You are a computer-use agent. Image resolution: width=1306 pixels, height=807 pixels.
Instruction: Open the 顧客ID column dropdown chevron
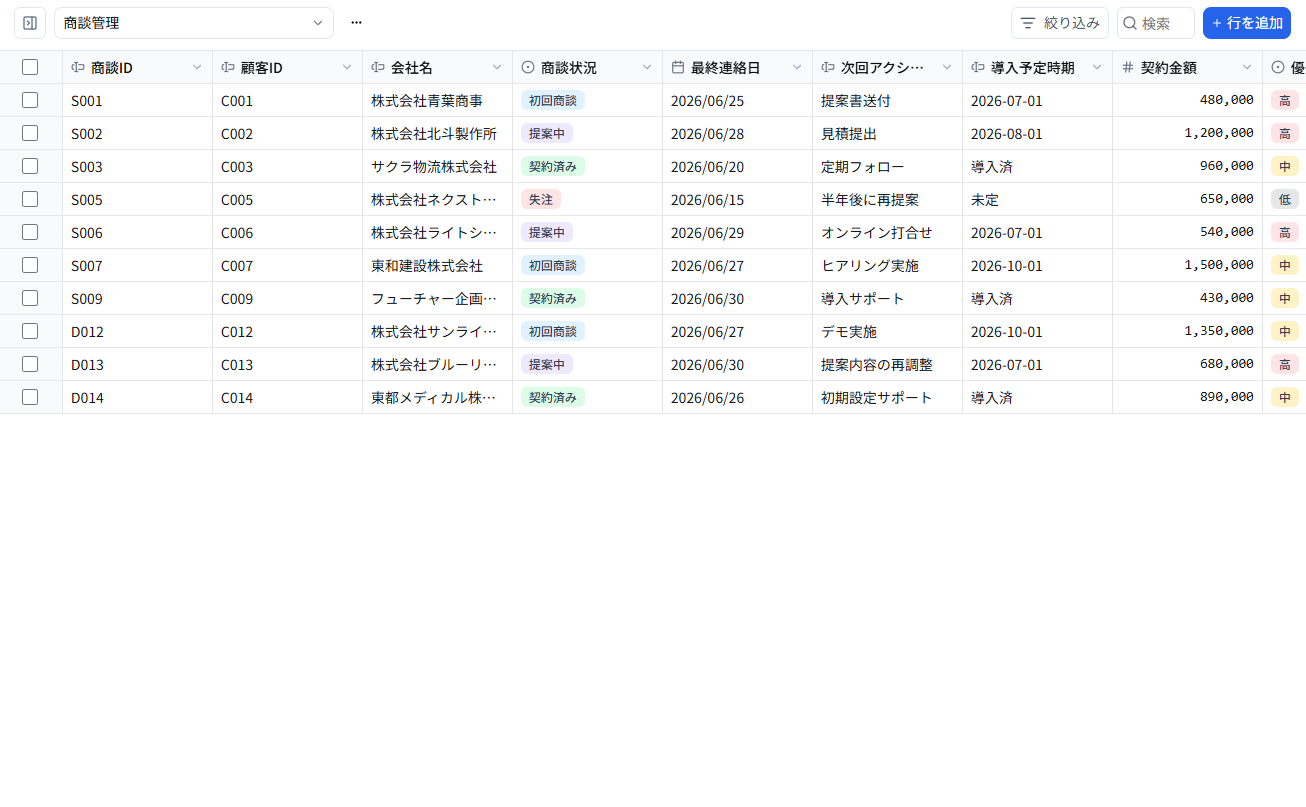[347, 67]
